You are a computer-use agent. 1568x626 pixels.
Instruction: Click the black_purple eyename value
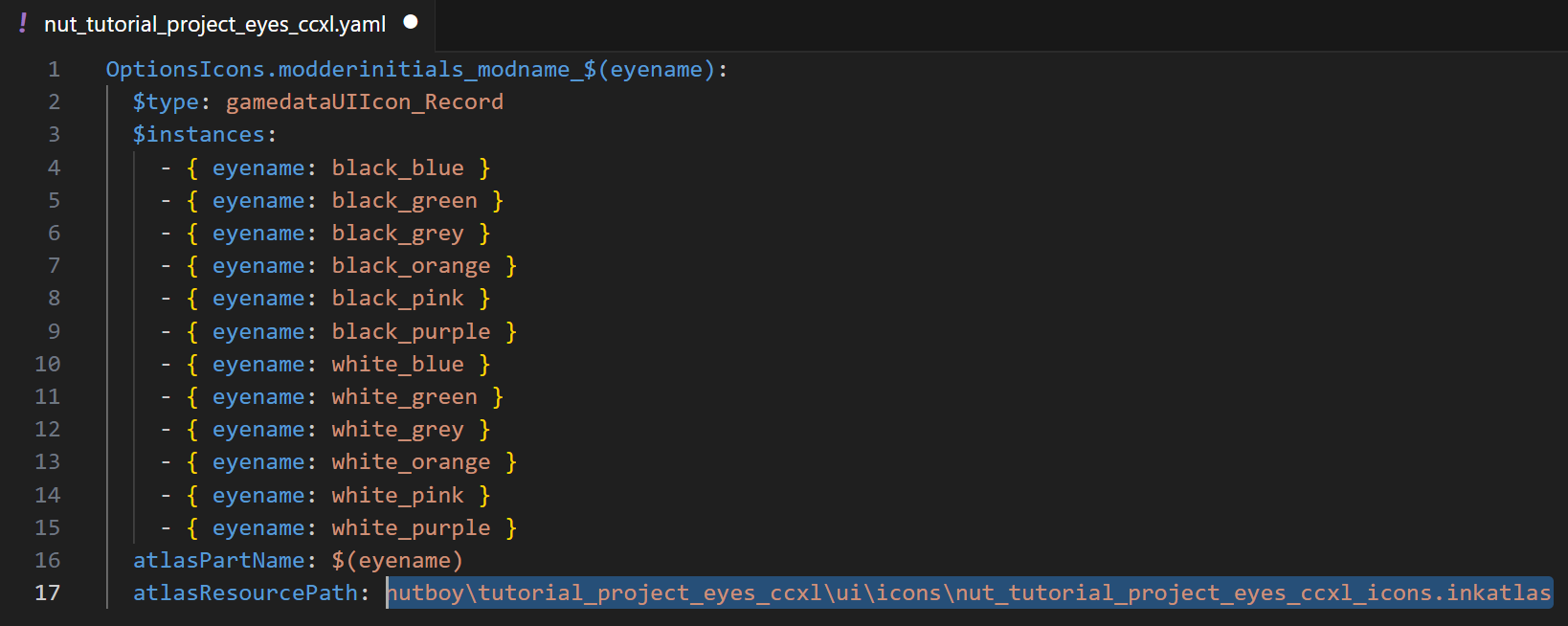411,332
